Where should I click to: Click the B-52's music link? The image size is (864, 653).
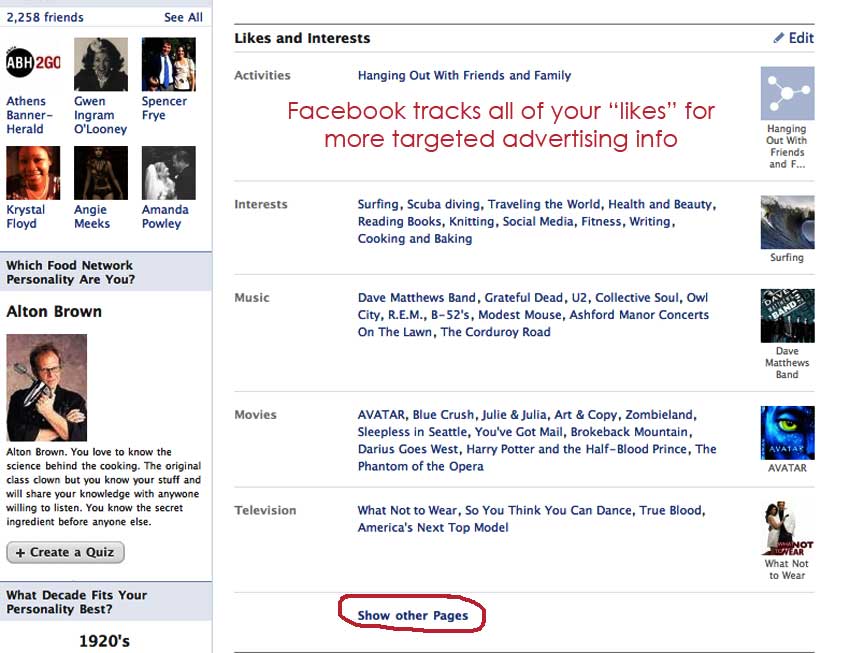450,315
